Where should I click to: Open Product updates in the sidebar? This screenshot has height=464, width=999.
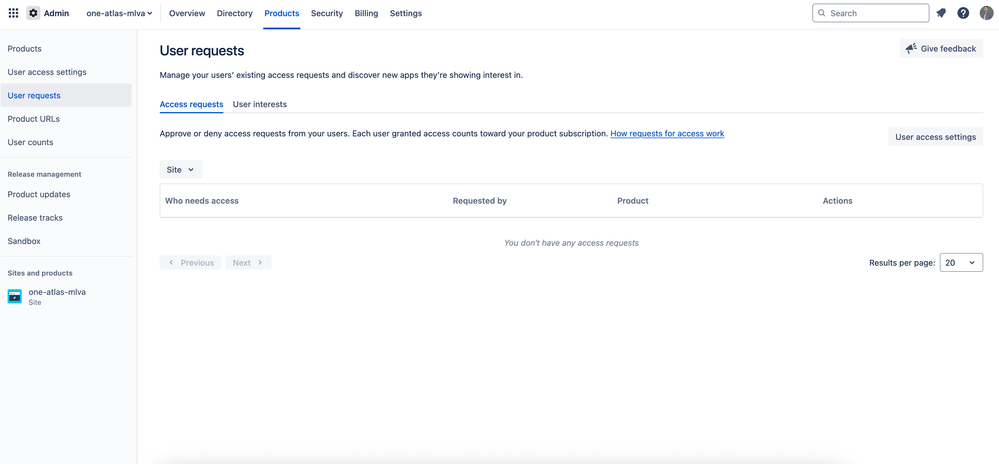(x=66, y=194)
